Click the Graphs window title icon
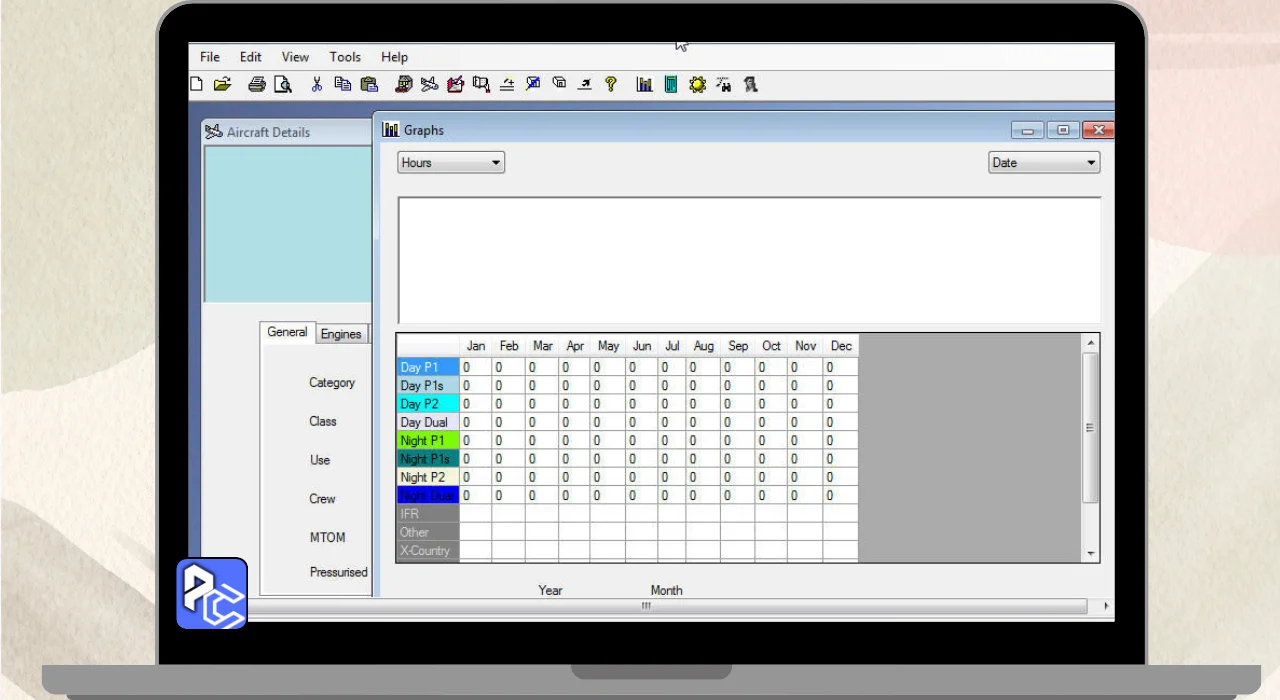 point(390,130)
